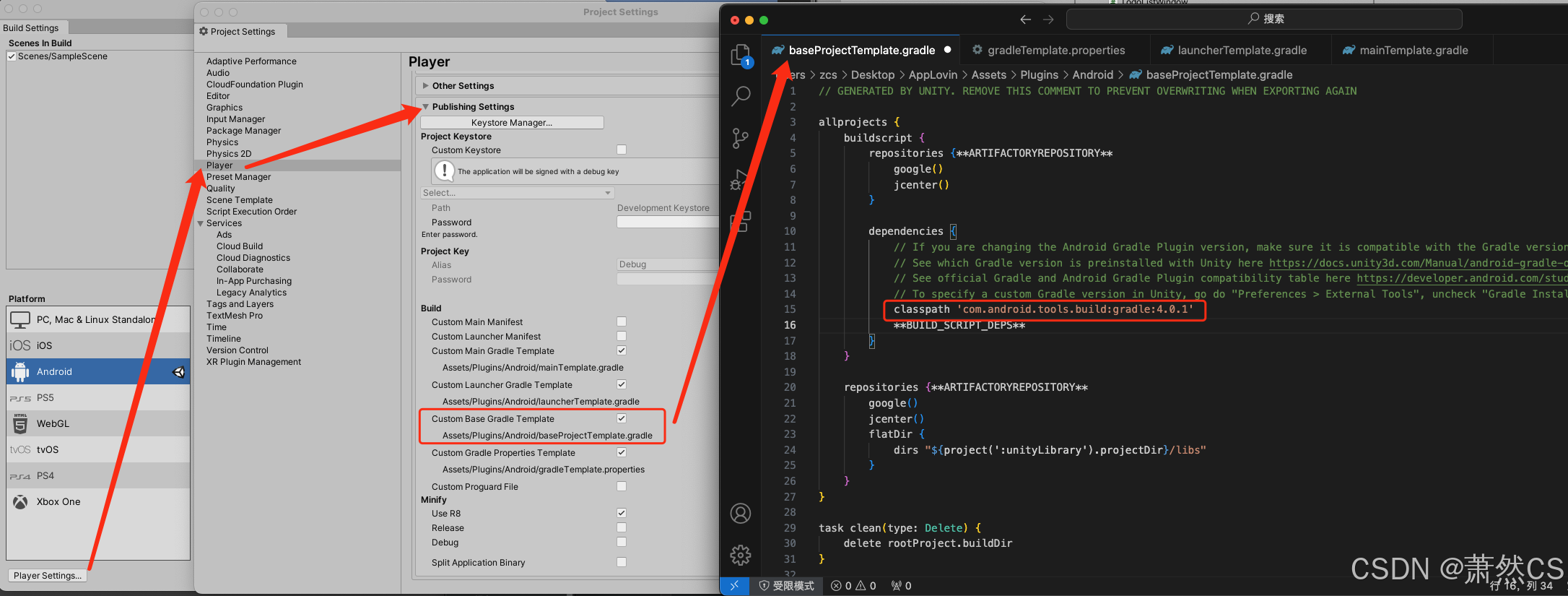The width and height of the screenshot is (1568, 596).
Task: Open the developer.android.com link on line 13
Action: point(1462,278)
